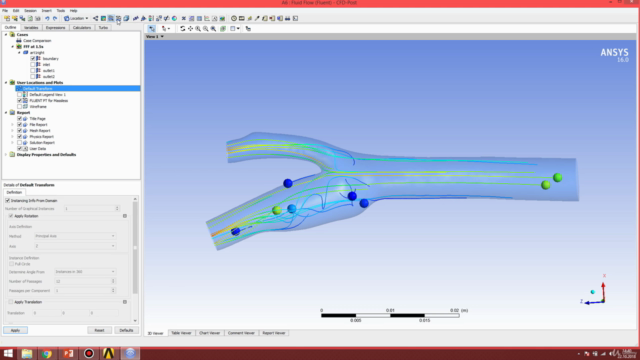Click the Pan view icon in viewer toolbar

[x=190, y=29]
